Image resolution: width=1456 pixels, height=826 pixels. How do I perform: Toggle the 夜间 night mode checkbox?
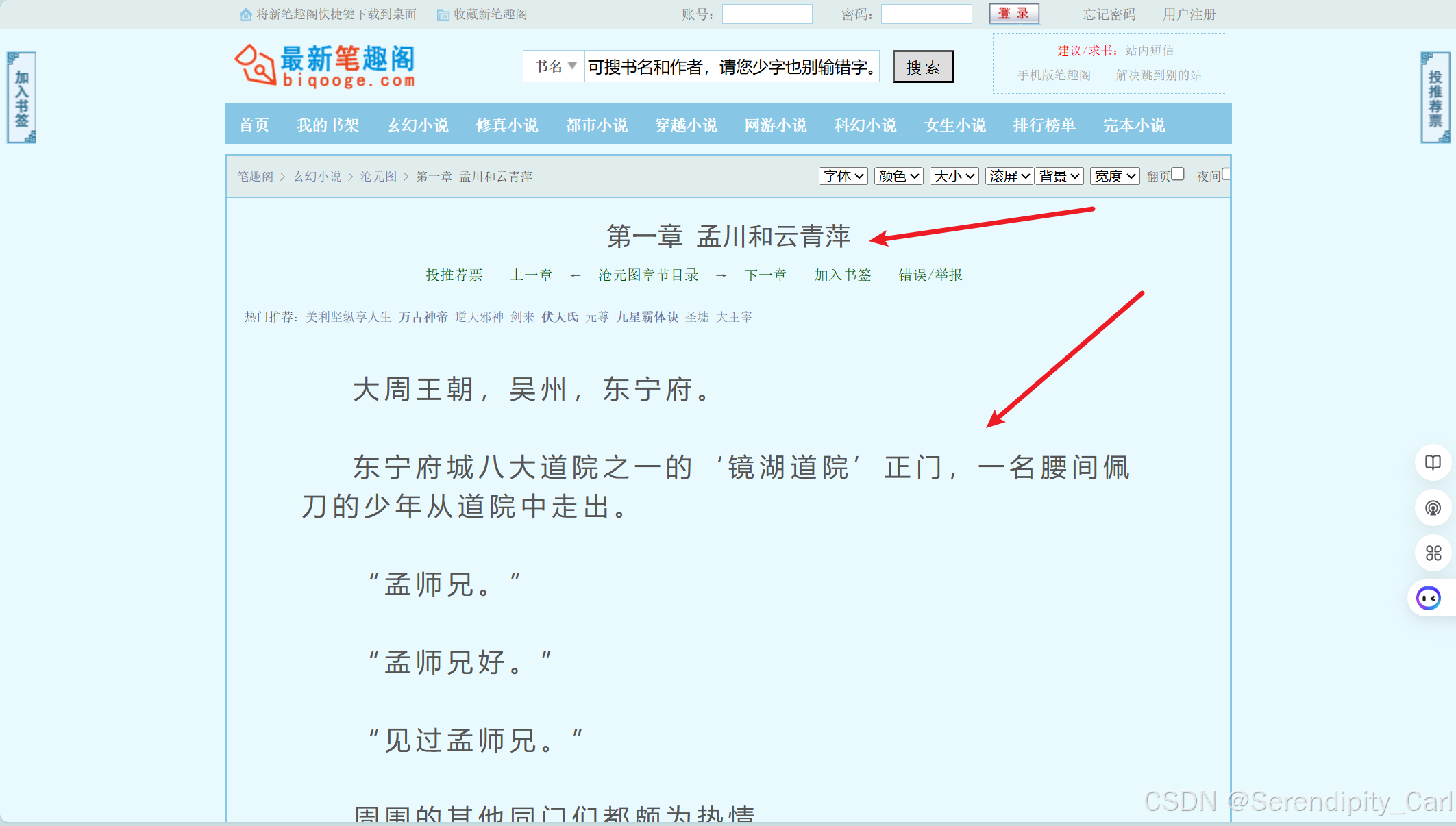1226,174
